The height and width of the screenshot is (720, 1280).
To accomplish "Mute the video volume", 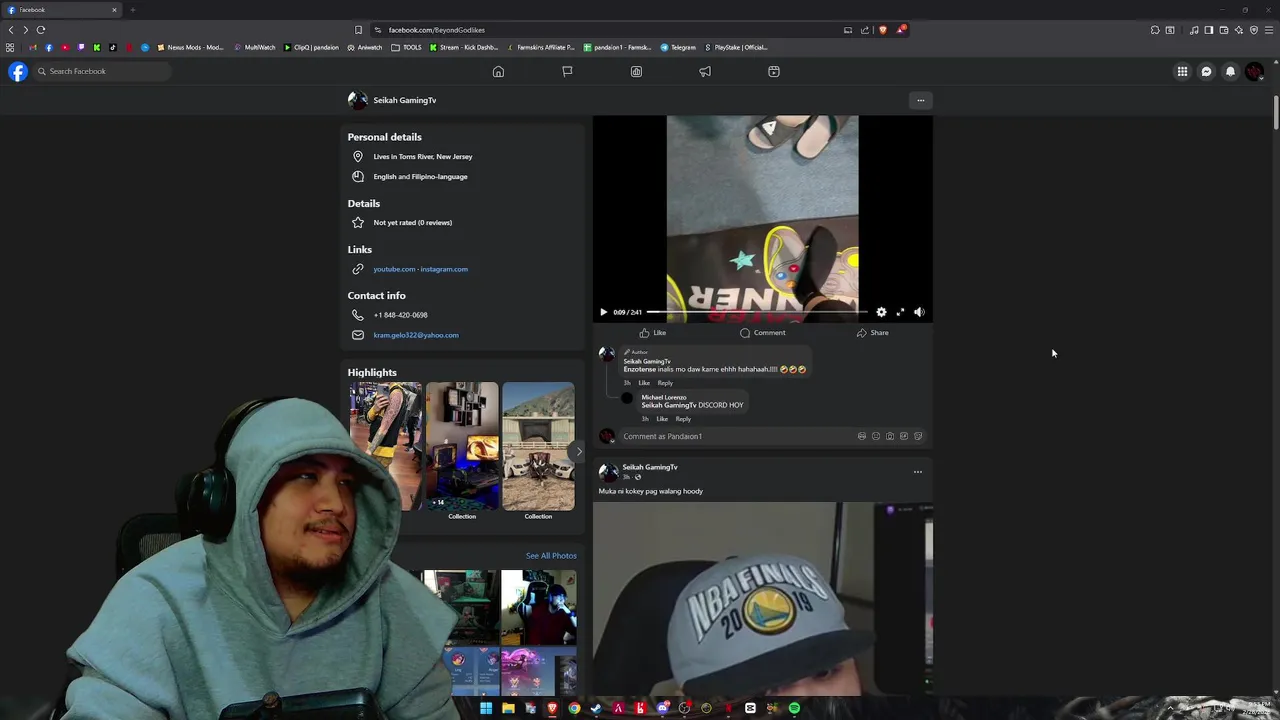I will (919, 312).
